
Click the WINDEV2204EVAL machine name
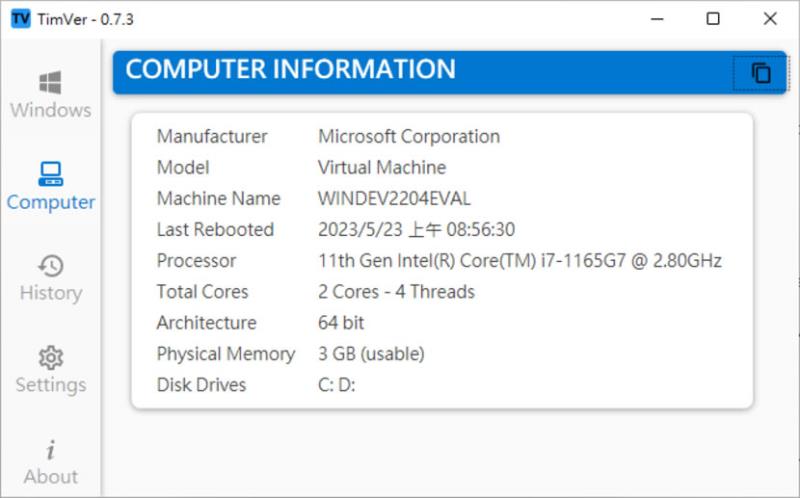[x=394, y=198]
